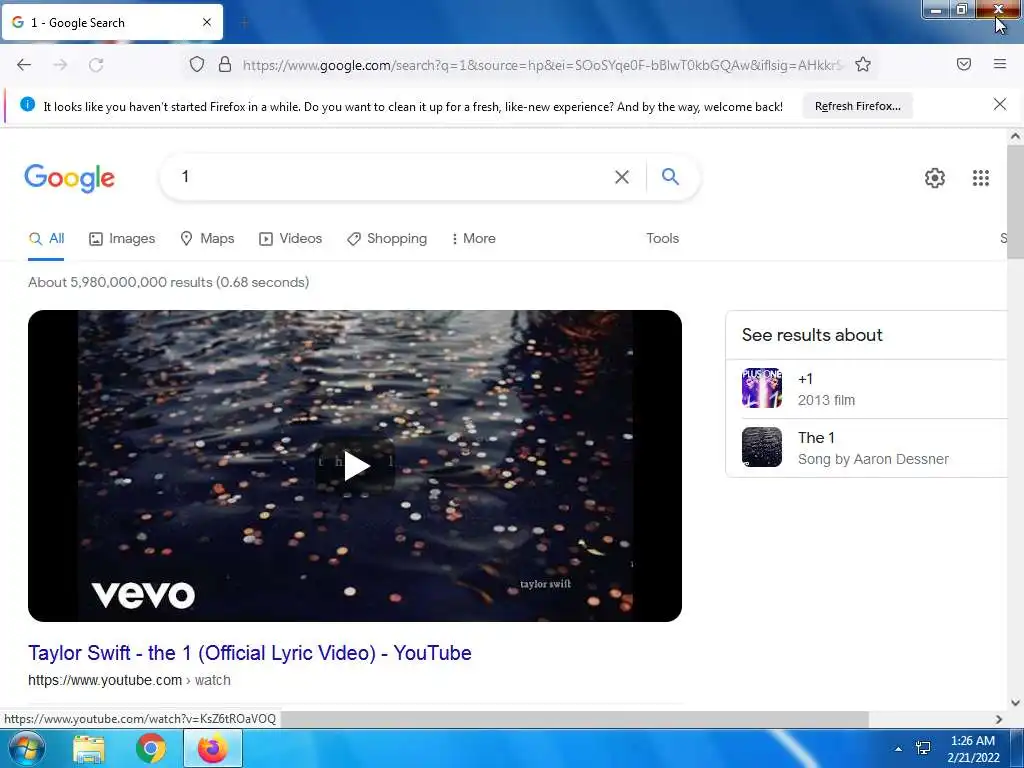Screen dimensions: 1024x768
Task: Open the tracking protection shield
Action: point(197,64)
